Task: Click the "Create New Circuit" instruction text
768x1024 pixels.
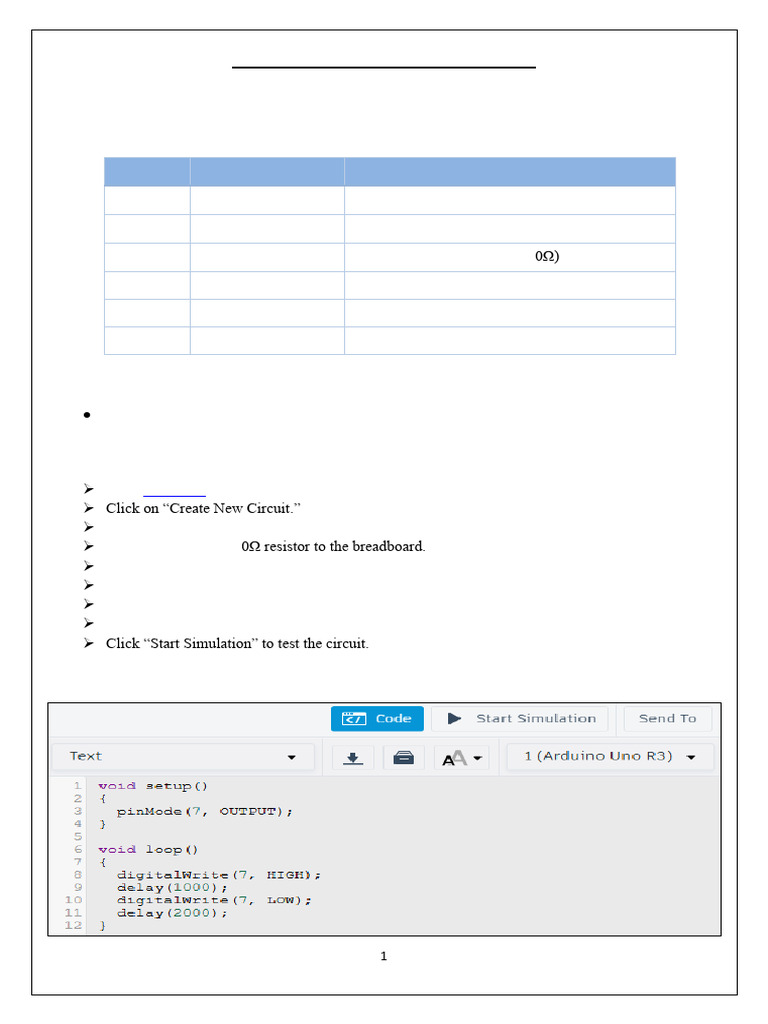Action: (203, 508)
